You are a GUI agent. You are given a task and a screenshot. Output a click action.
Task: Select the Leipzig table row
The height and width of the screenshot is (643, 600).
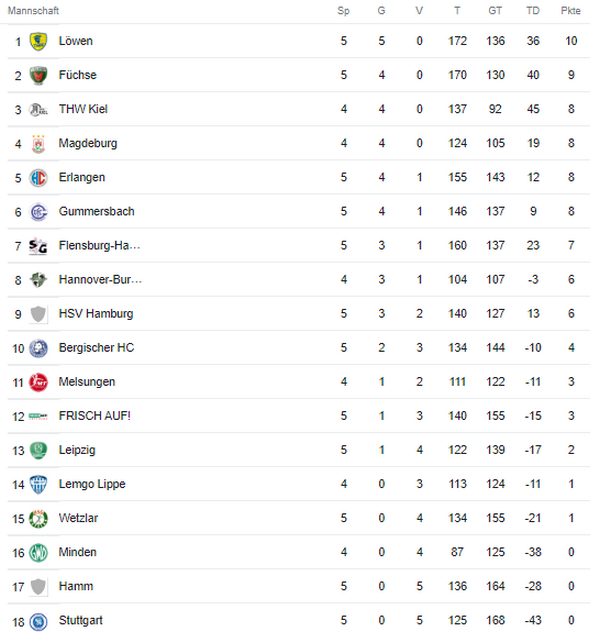point(299,450)
